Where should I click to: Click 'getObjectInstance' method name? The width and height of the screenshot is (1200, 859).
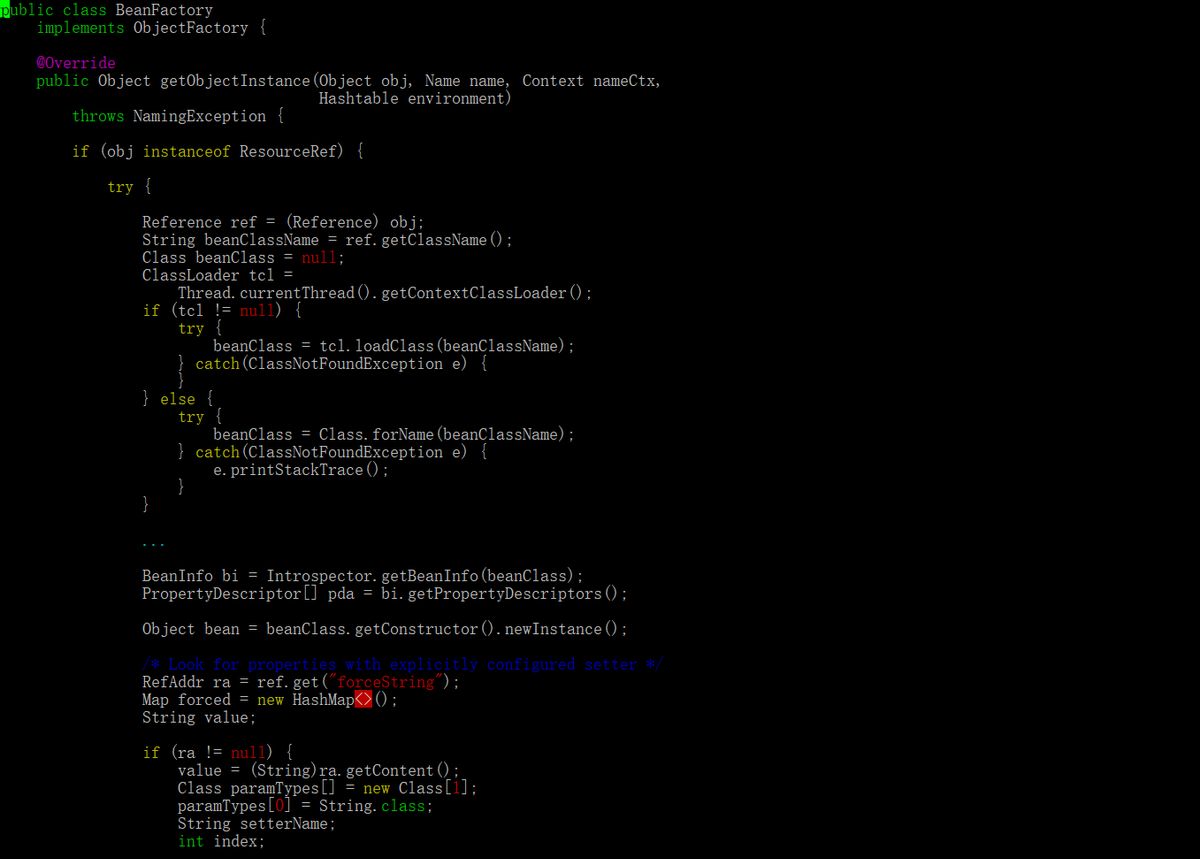(x=235, y=81)
